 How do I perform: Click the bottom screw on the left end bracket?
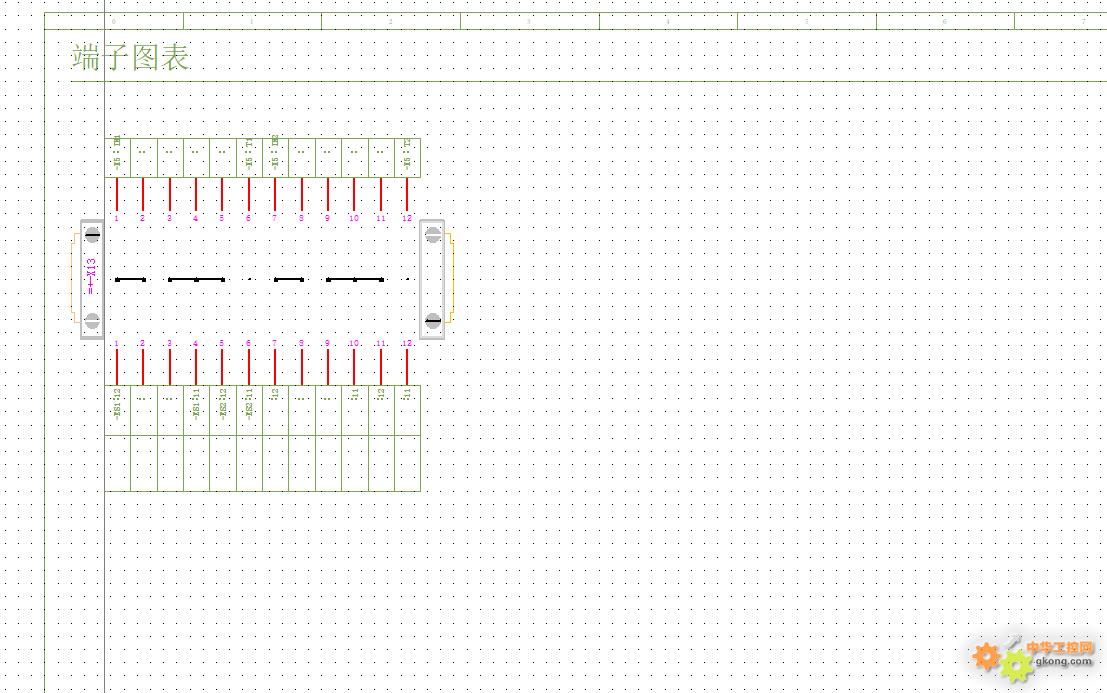pyautogui.click(x=92, y=321)
